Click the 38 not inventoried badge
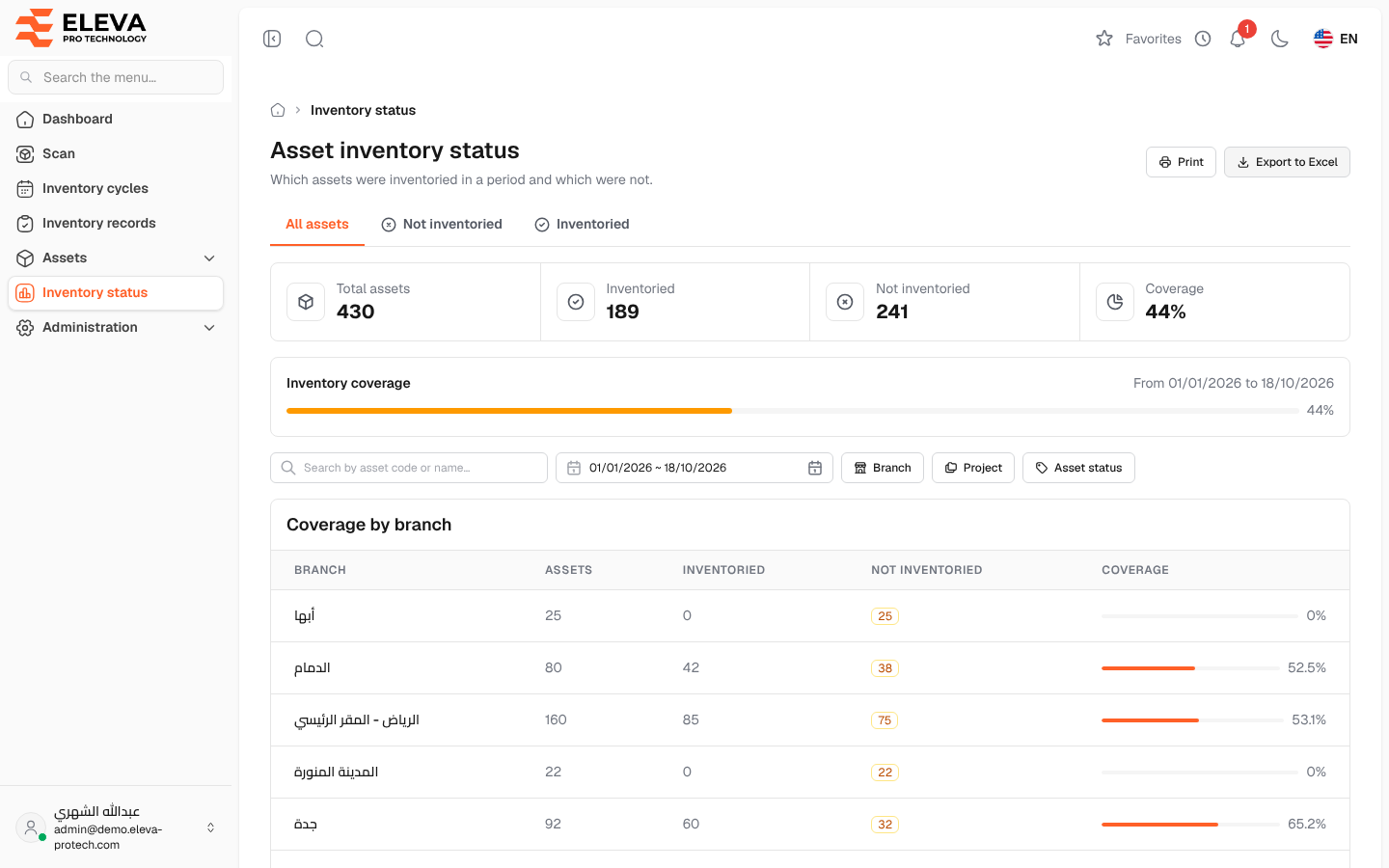 pyautogui.click(x=885, y=668)
